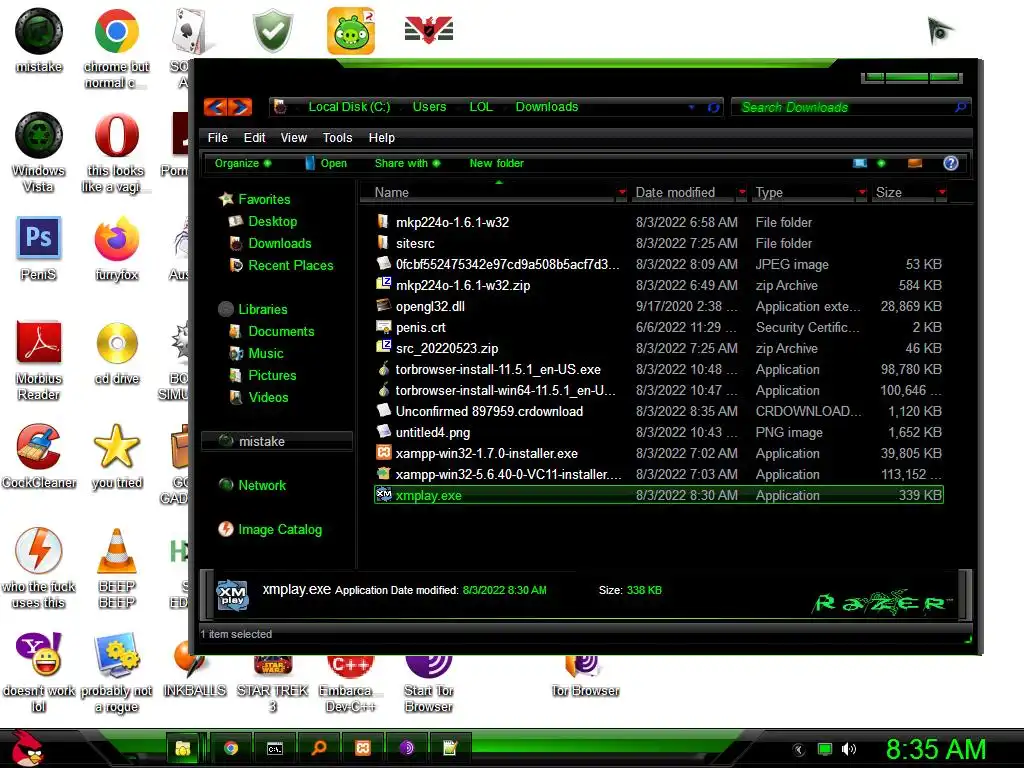Open the Date modified column filter arrow

coord(741,192)
